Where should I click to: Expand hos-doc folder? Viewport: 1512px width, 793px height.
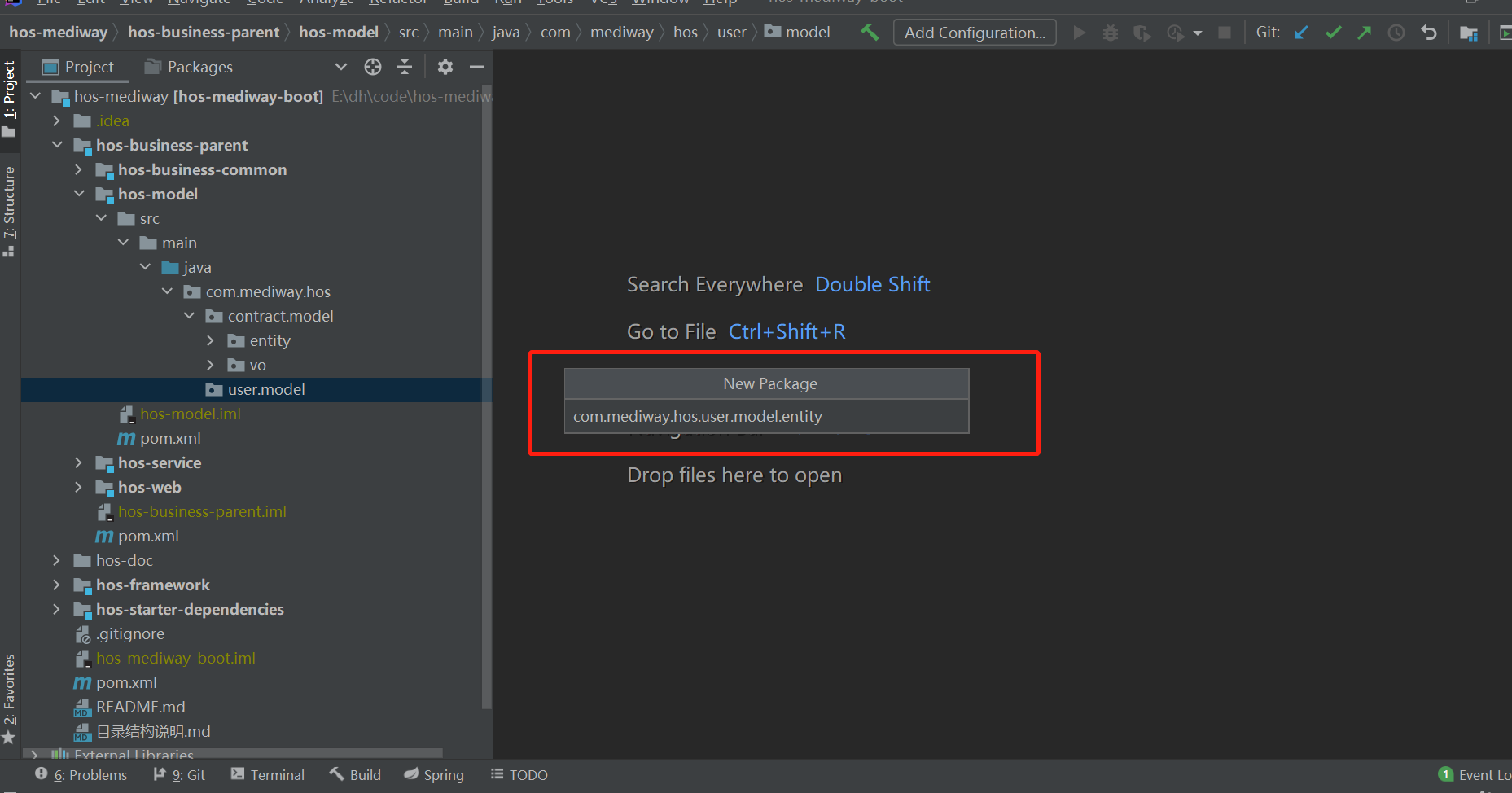click(56, 560)
